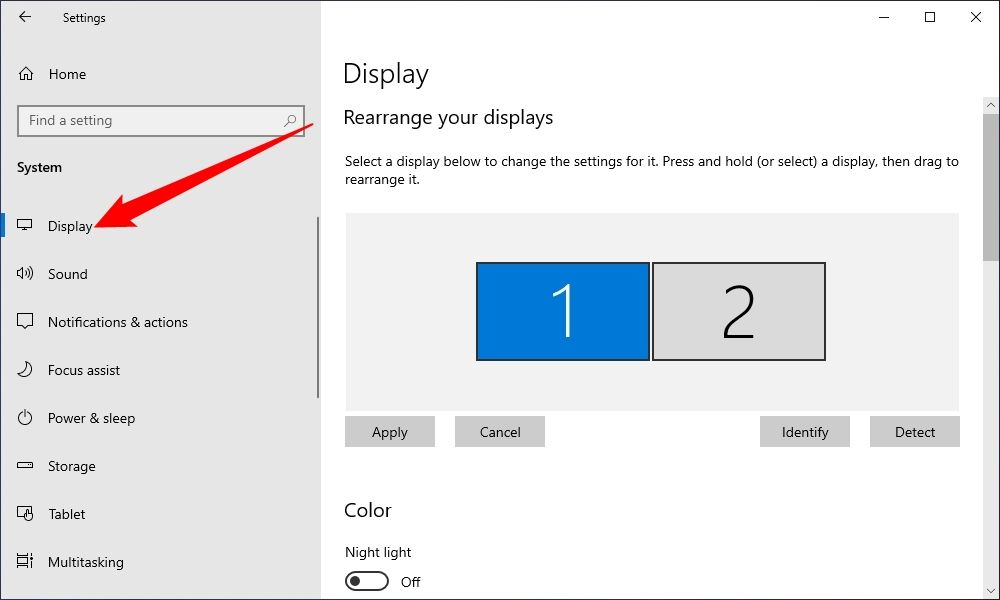Click Identify to show display numbers

pyautogui.click(x=804, y=431)
